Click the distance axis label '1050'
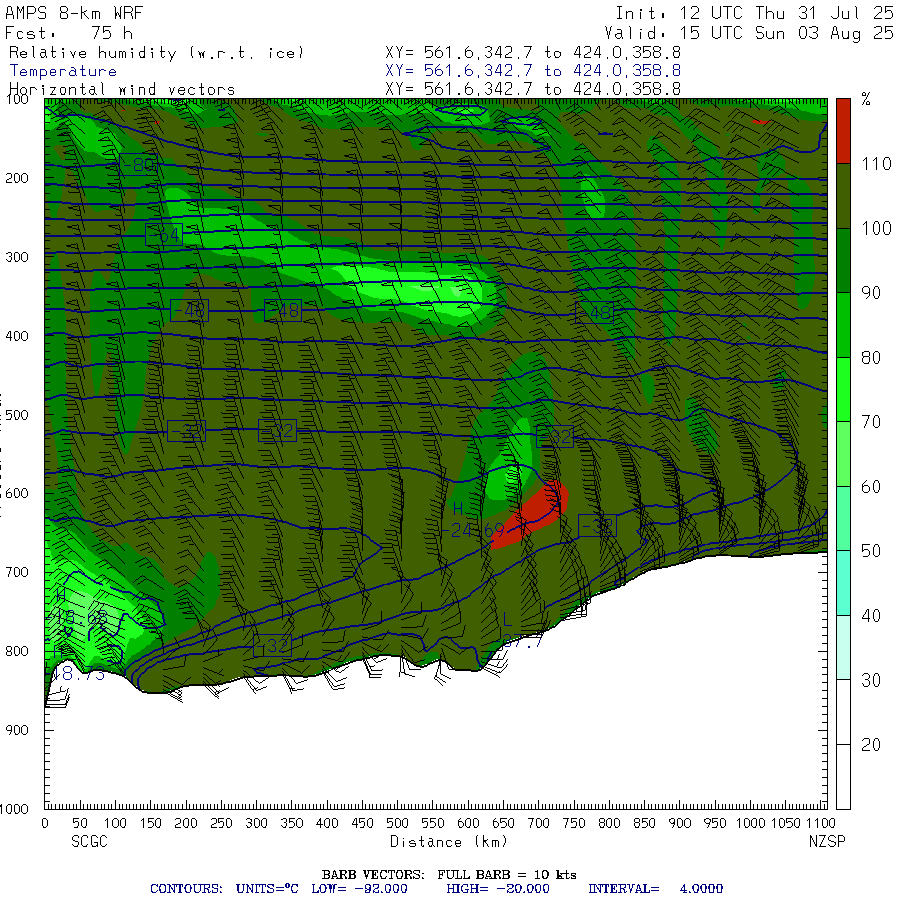Viewport: 900px width, 900px height. coord(785,824)
